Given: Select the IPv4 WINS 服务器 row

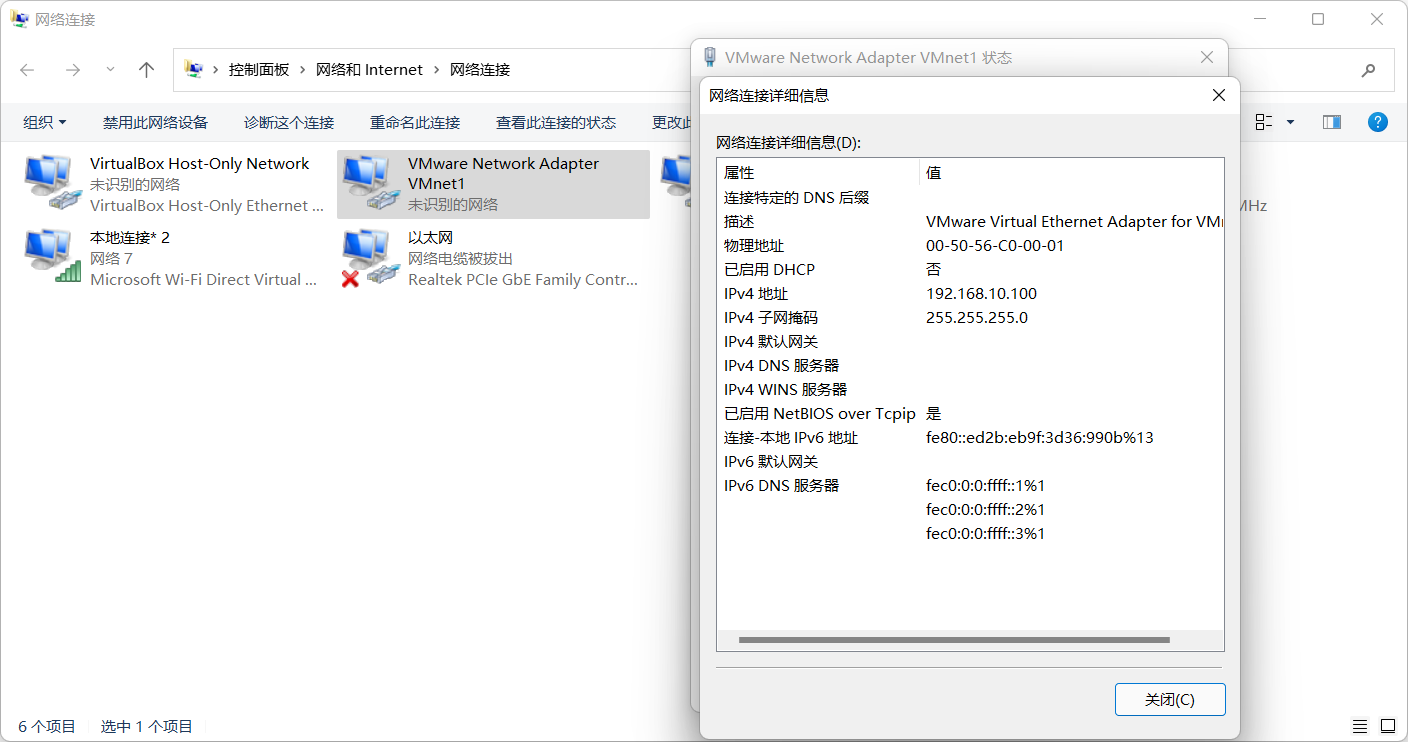Looking at the screenshot, I should (970, 389).
